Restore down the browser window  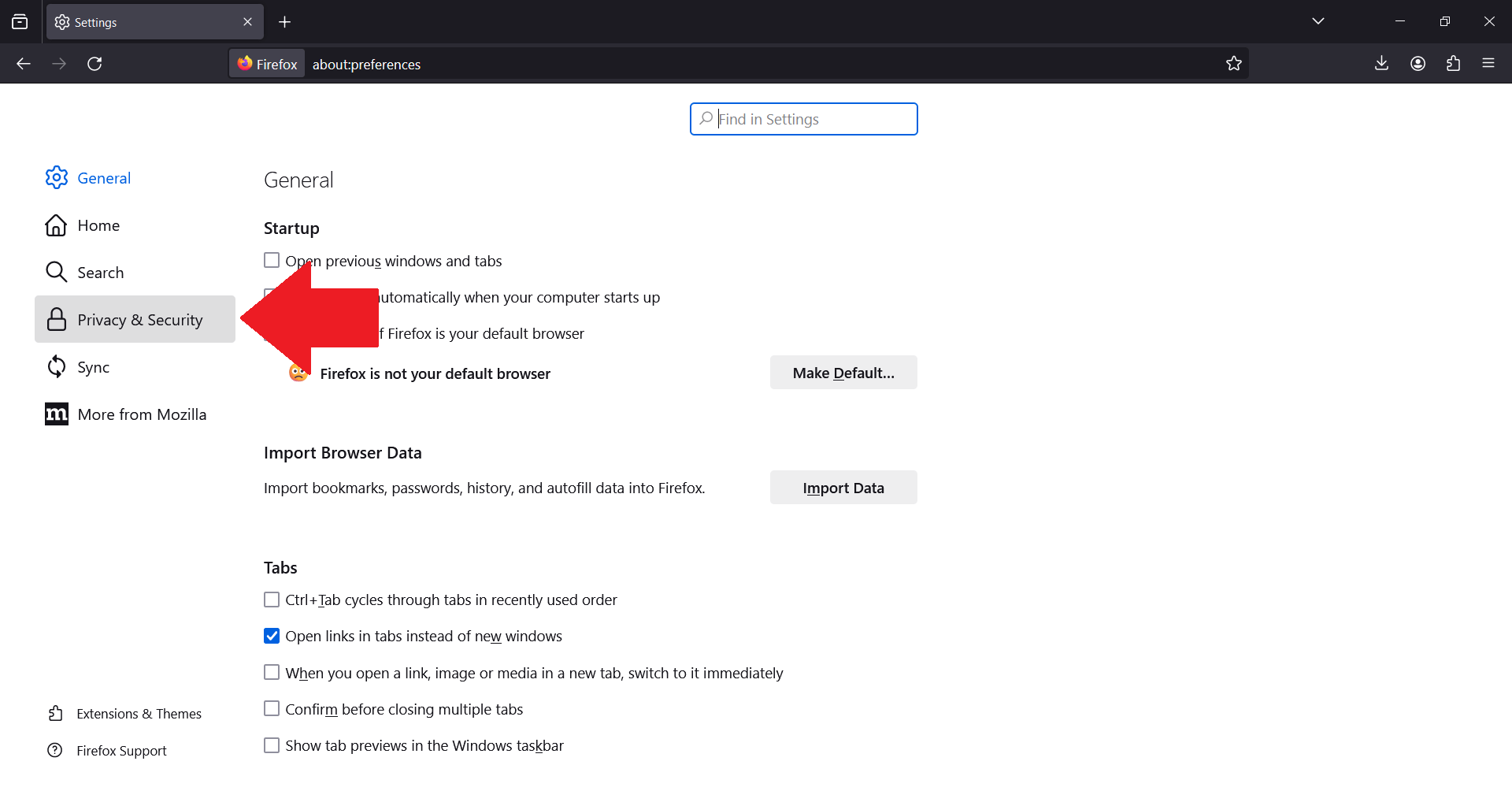point(1444,21)
